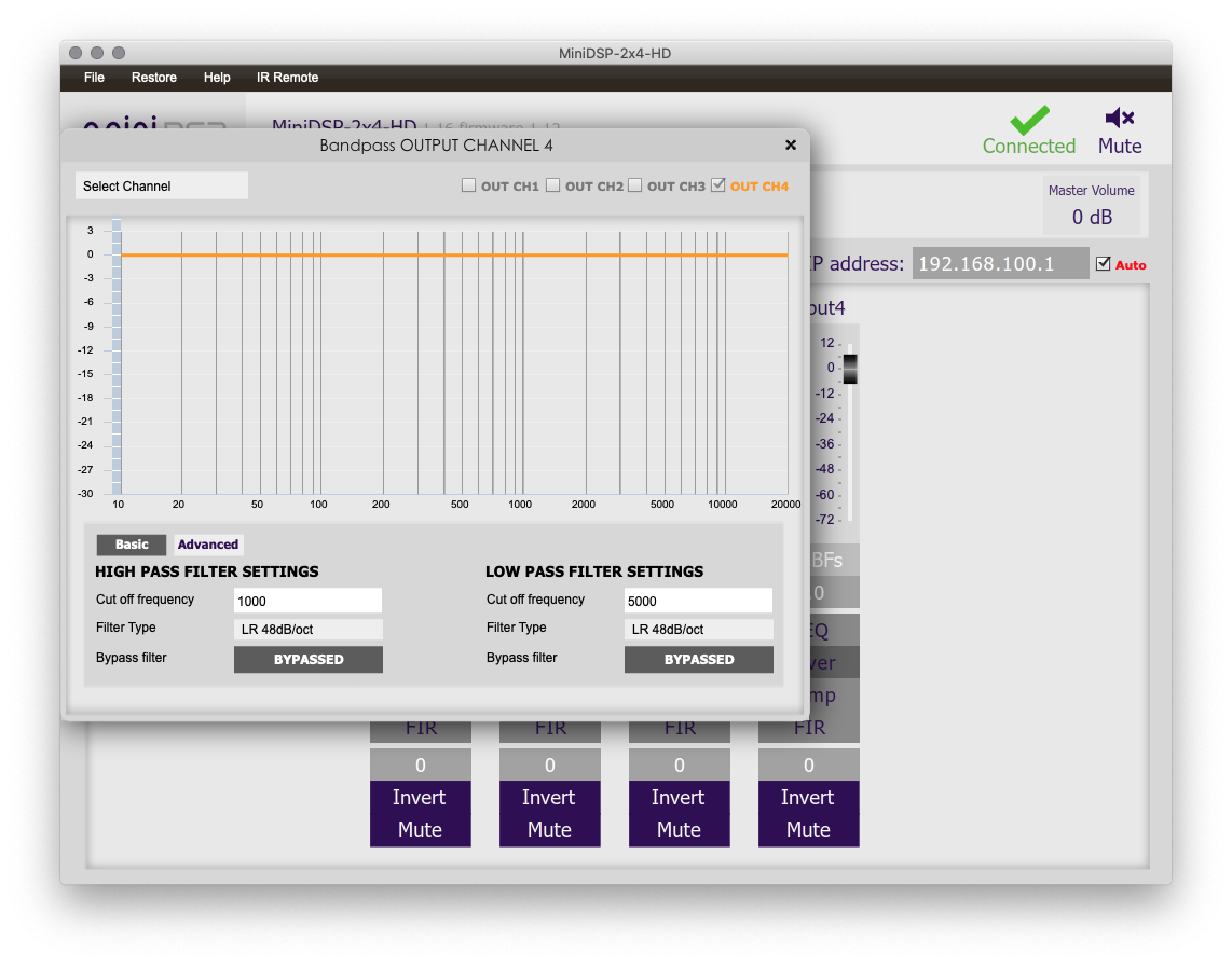Screen dimensions: 1232x964
Task: Toggle the OUT CH3 checkbox
Action: [x=635, y=185]
